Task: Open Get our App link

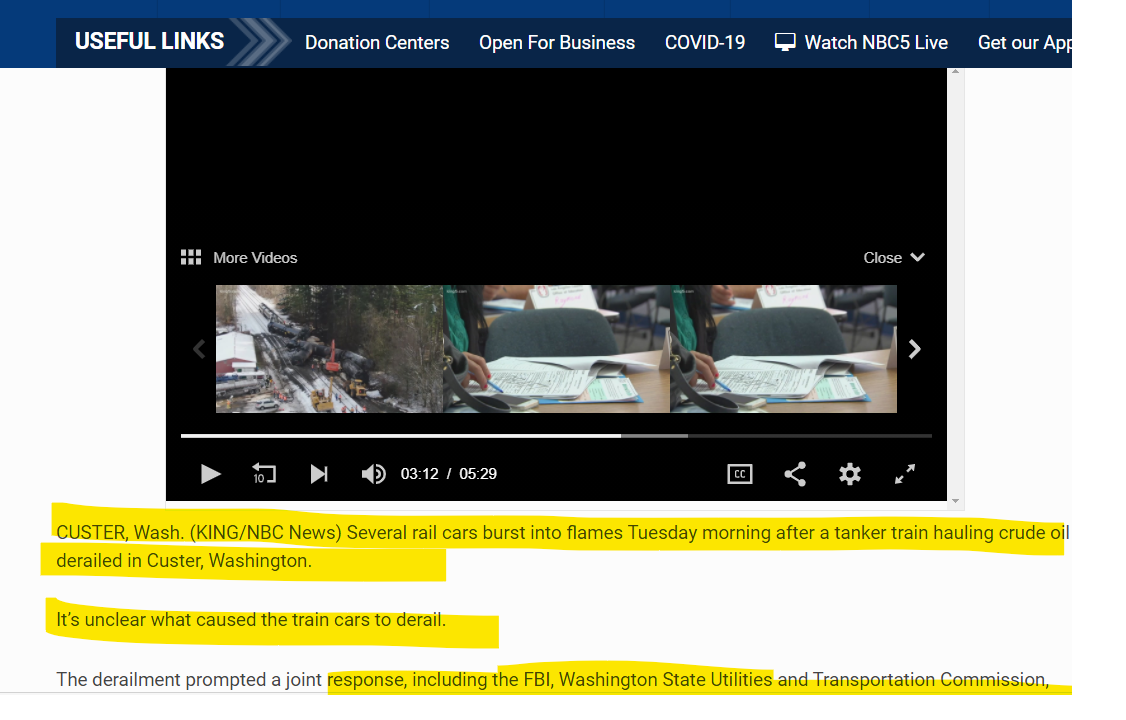Action: click(1025, 43)
